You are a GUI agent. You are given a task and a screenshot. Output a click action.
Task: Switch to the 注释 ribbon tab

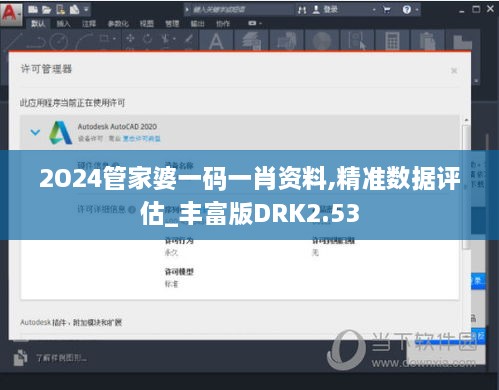89,24
